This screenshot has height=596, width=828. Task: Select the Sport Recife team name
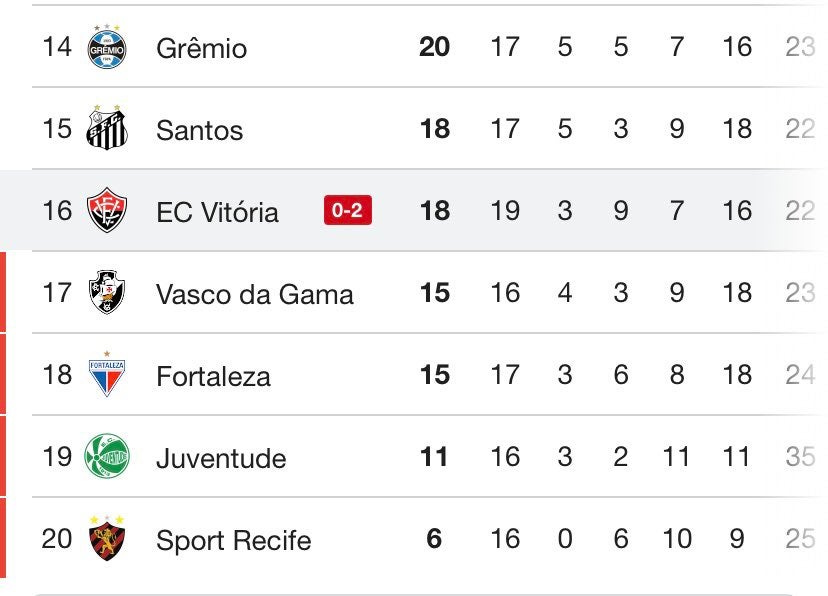point(233,540)
